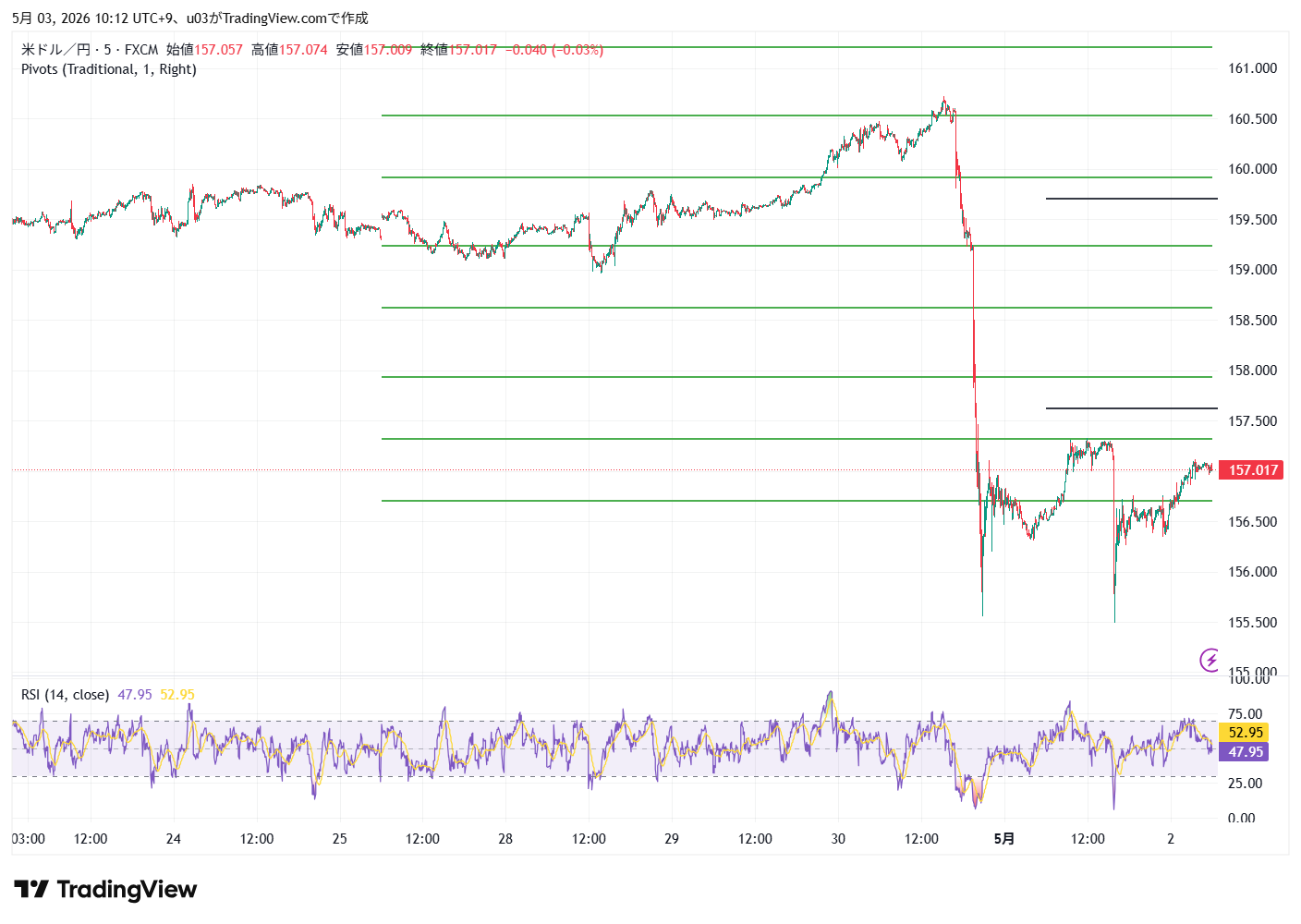Click the 161.000 price axis label
The height and width of the screenshot is (924, 1301).
coord(1252,68)
